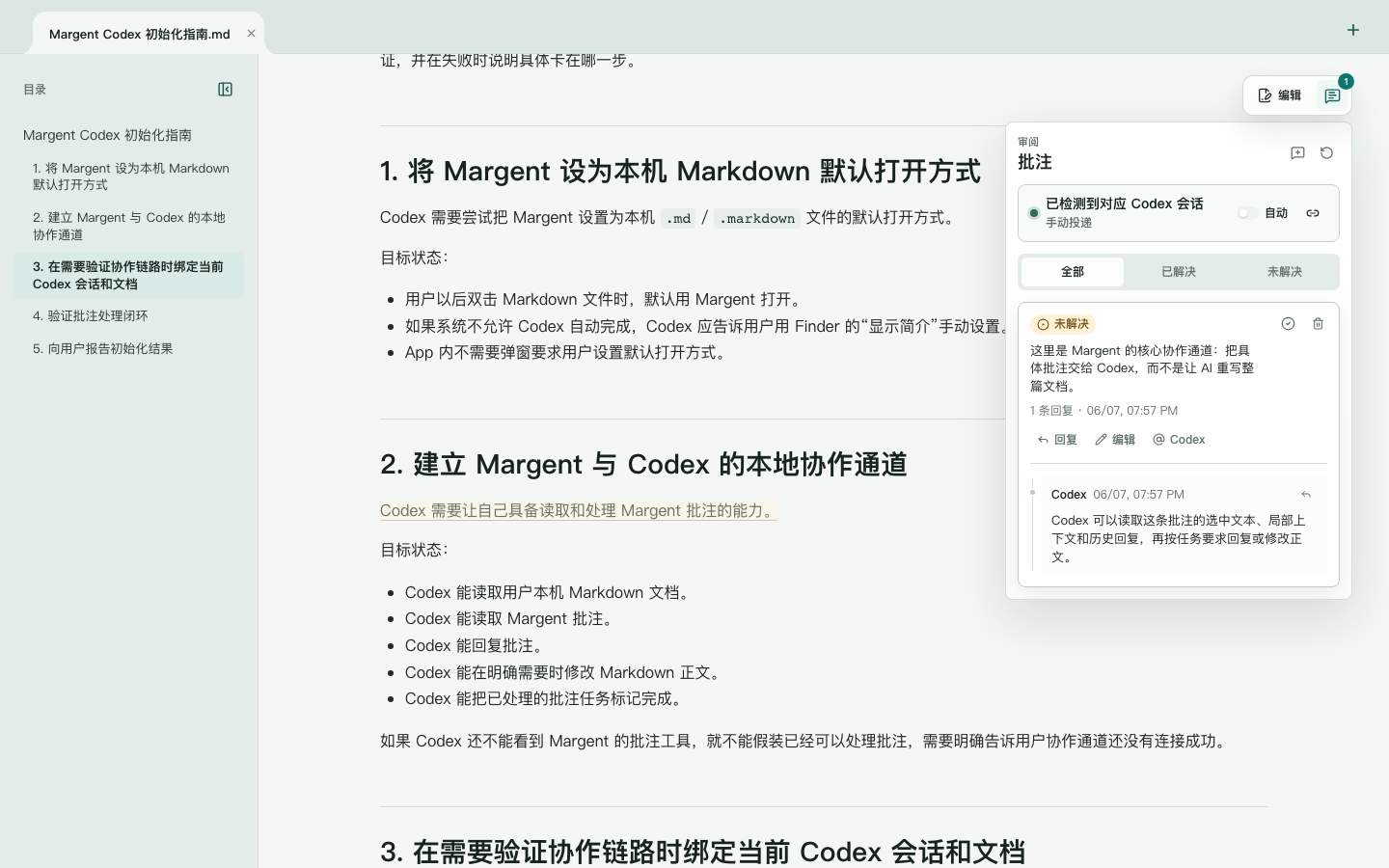Click the 已检测到对应 Codex 会话 status
Viewport: 1389px width, 868px height.
pos(1125,203)
